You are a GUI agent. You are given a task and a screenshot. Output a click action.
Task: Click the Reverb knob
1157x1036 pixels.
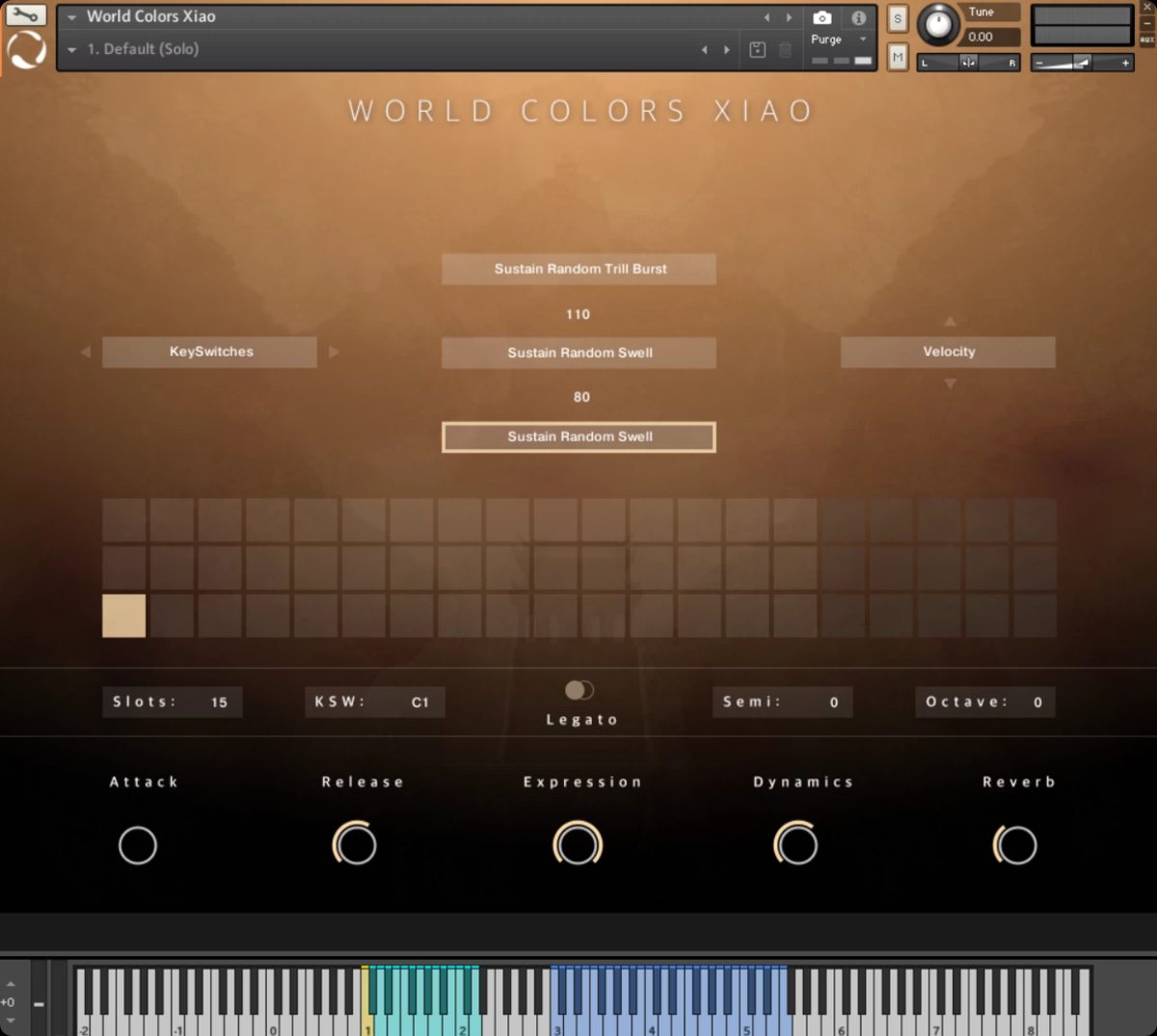pos(1015,844)
